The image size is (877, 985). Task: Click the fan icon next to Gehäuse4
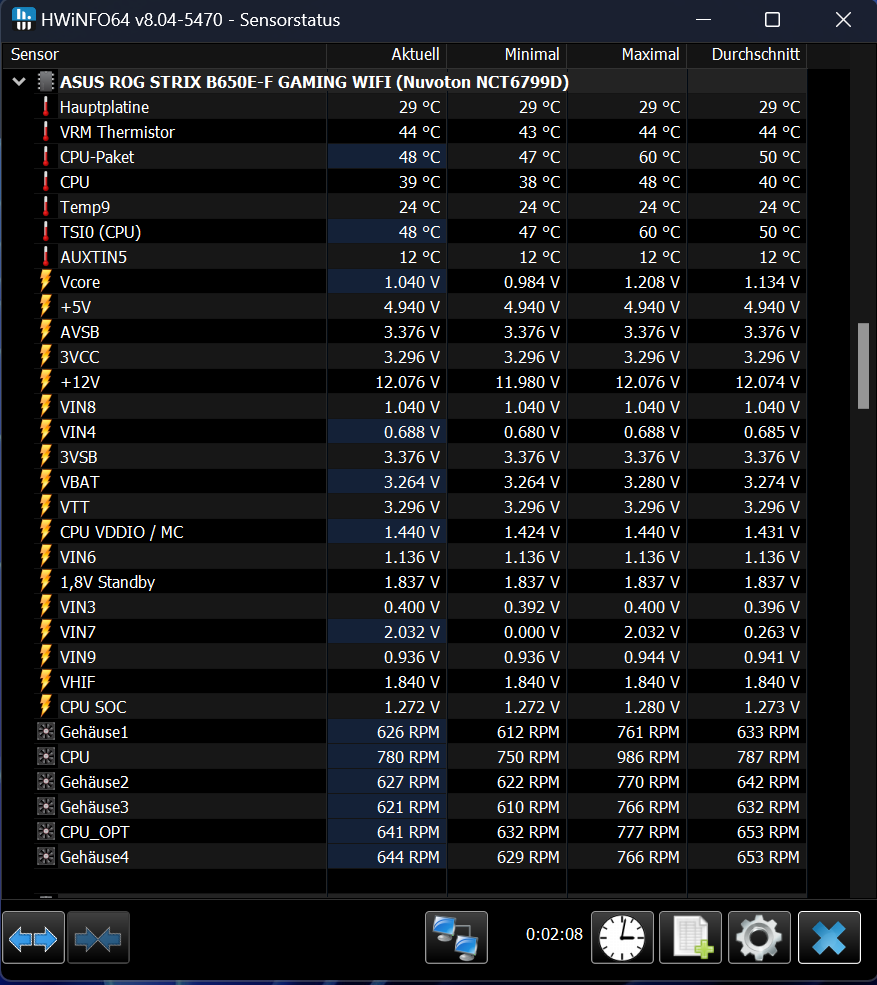46,857
